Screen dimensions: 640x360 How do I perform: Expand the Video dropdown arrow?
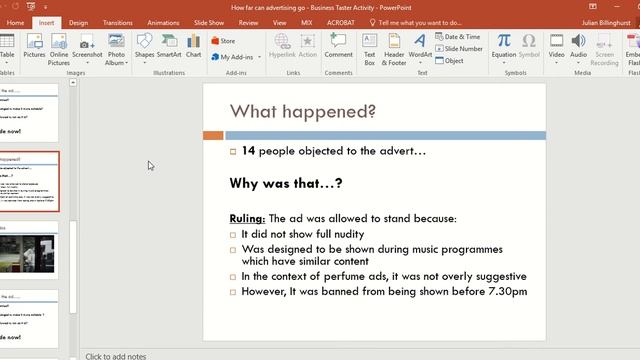[x=556, y=63]
